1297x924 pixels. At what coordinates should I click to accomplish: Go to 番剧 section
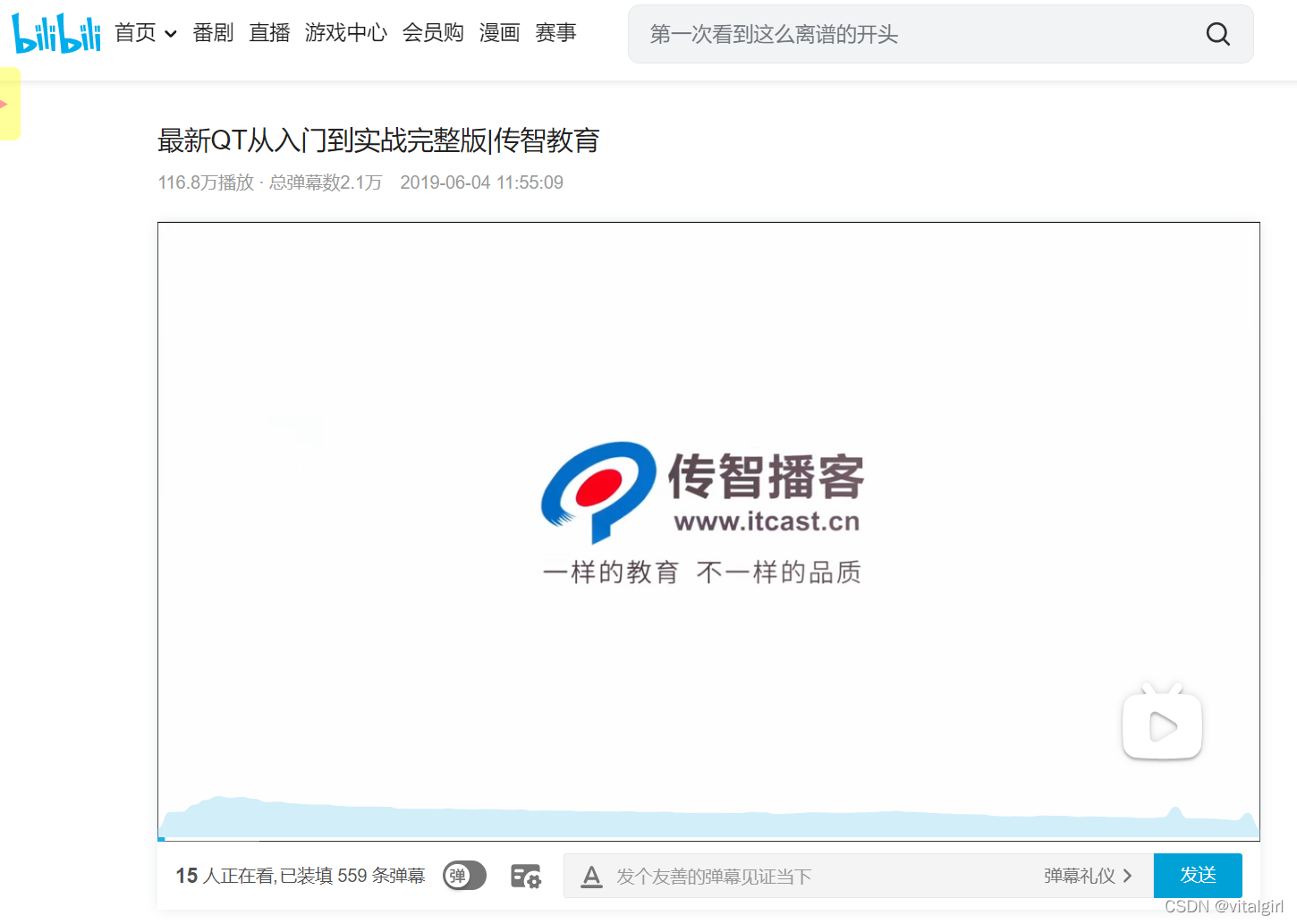[213, 33]
